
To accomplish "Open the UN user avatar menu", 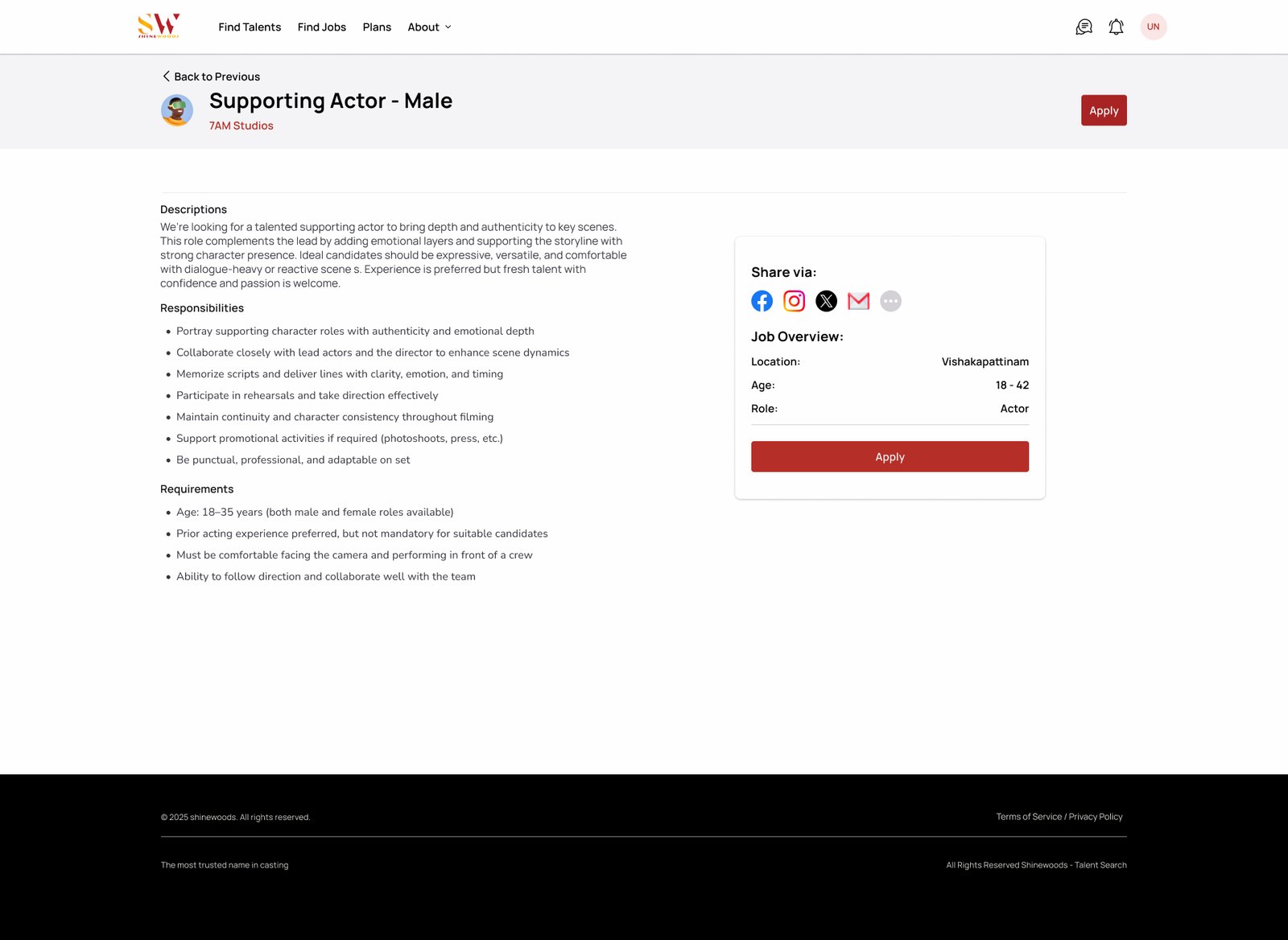I will tap(1153, 27).
